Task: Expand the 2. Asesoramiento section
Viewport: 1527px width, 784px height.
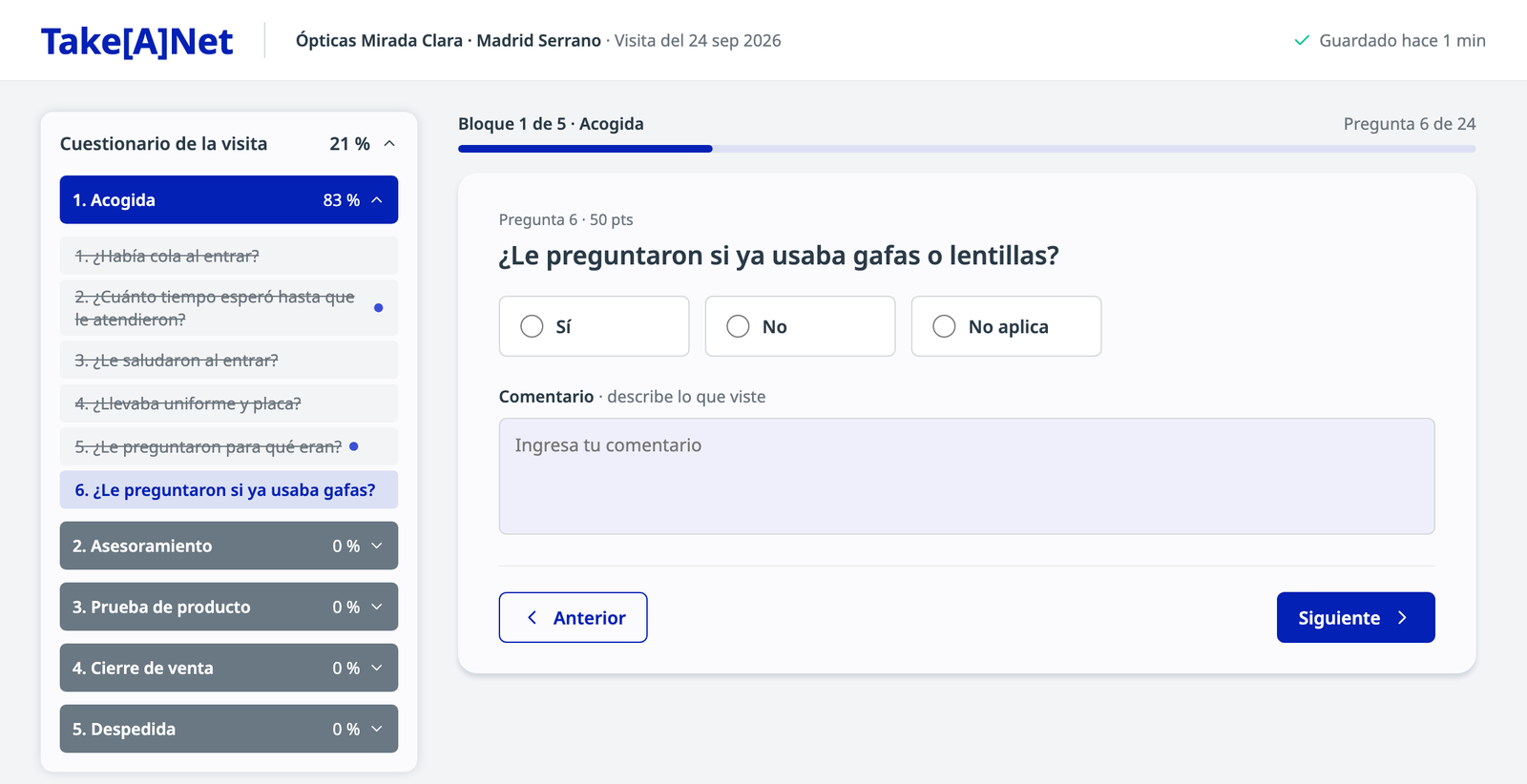Action: pos(229,546)
